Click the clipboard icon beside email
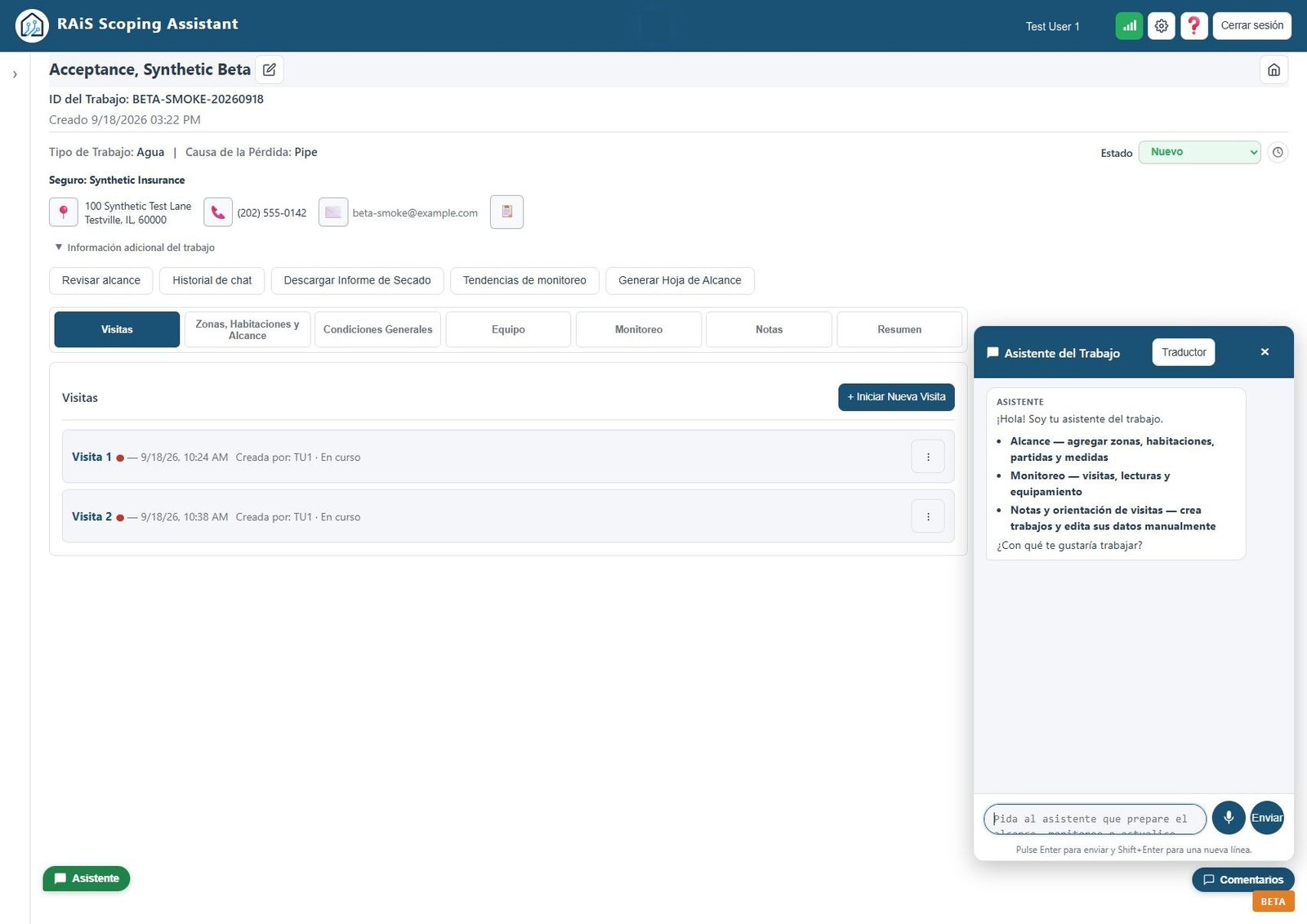1307x924 pixels. point(506,212)
